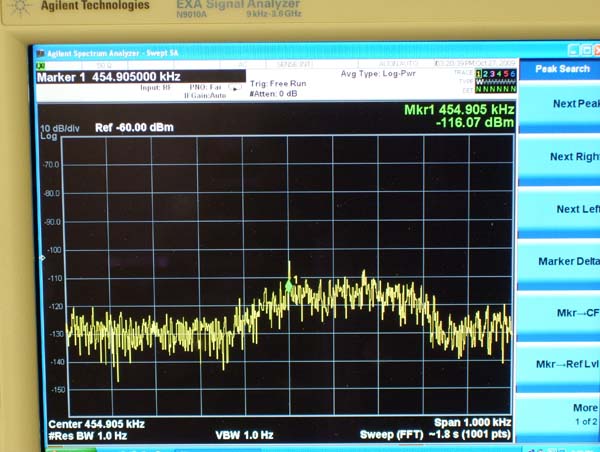Click the Trig: Free Run status text
This screenshot has width=600, height=452.
pos(278,83)
